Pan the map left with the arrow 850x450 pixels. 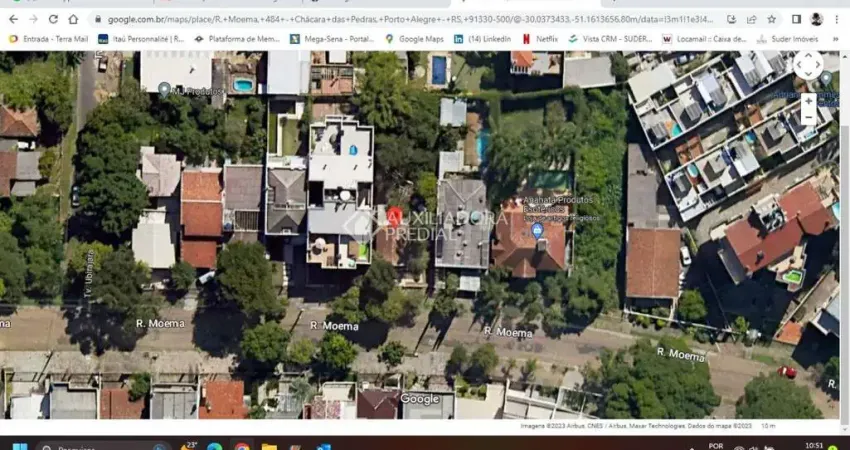[798, 65]
